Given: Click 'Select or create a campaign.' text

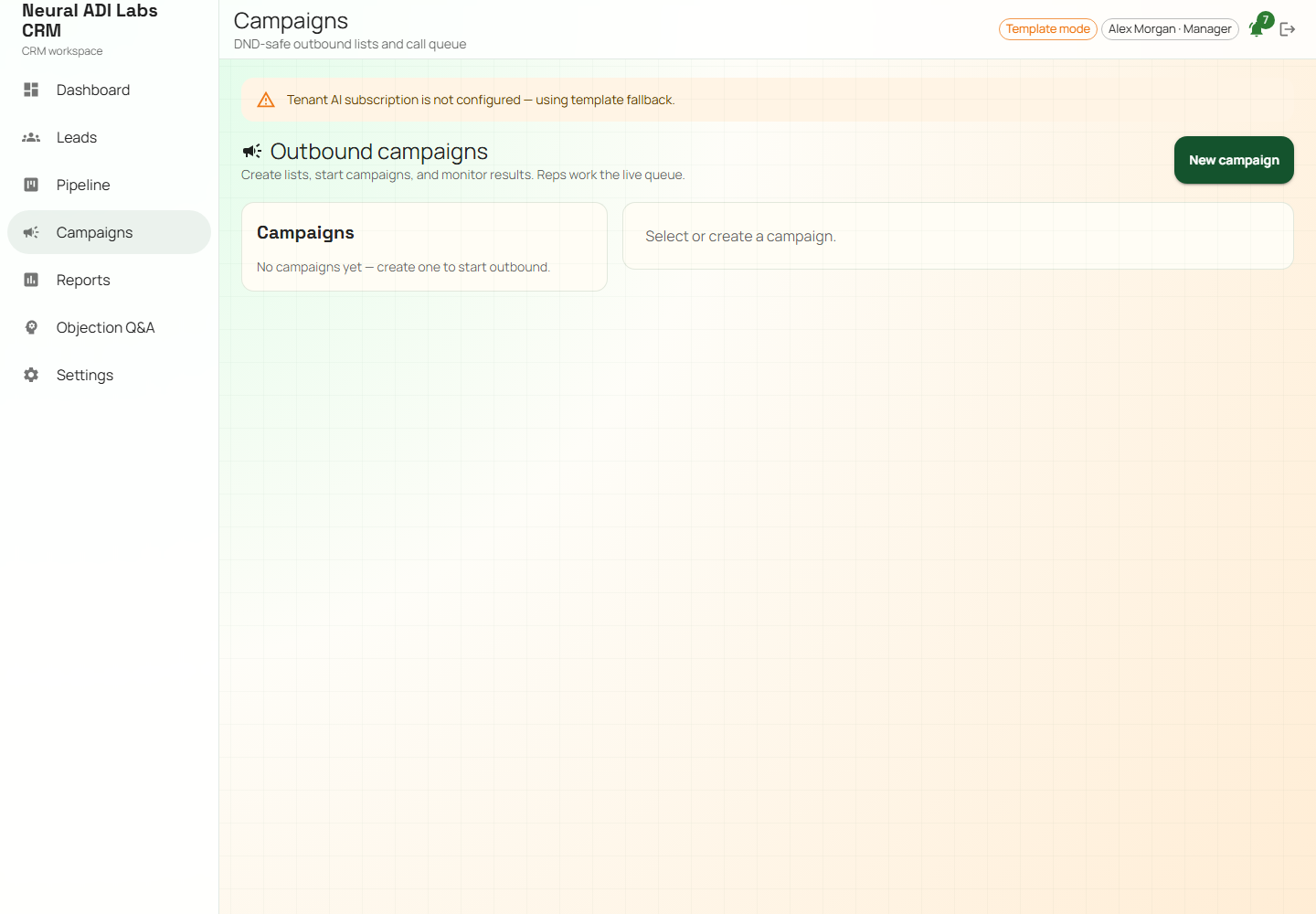Looking at the screenshot, I should pyautogui.click(x=740, y=236).
